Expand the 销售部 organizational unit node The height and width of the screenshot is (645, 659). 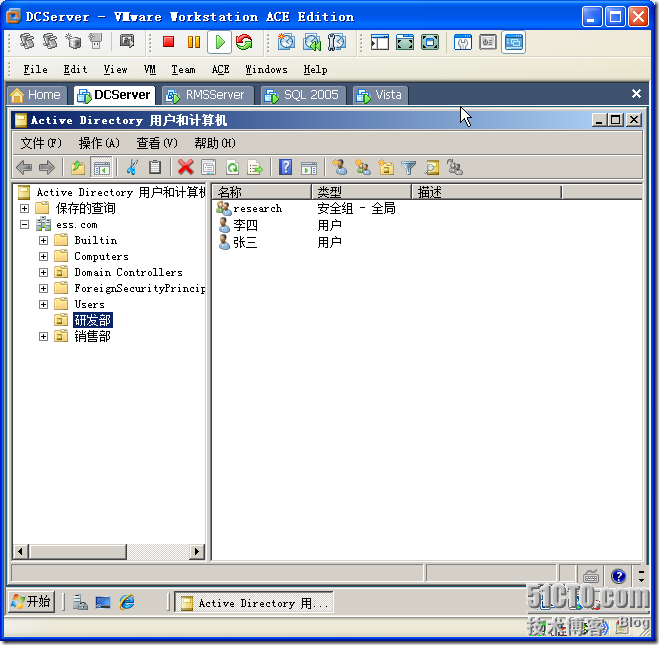[x=43, y=337]
